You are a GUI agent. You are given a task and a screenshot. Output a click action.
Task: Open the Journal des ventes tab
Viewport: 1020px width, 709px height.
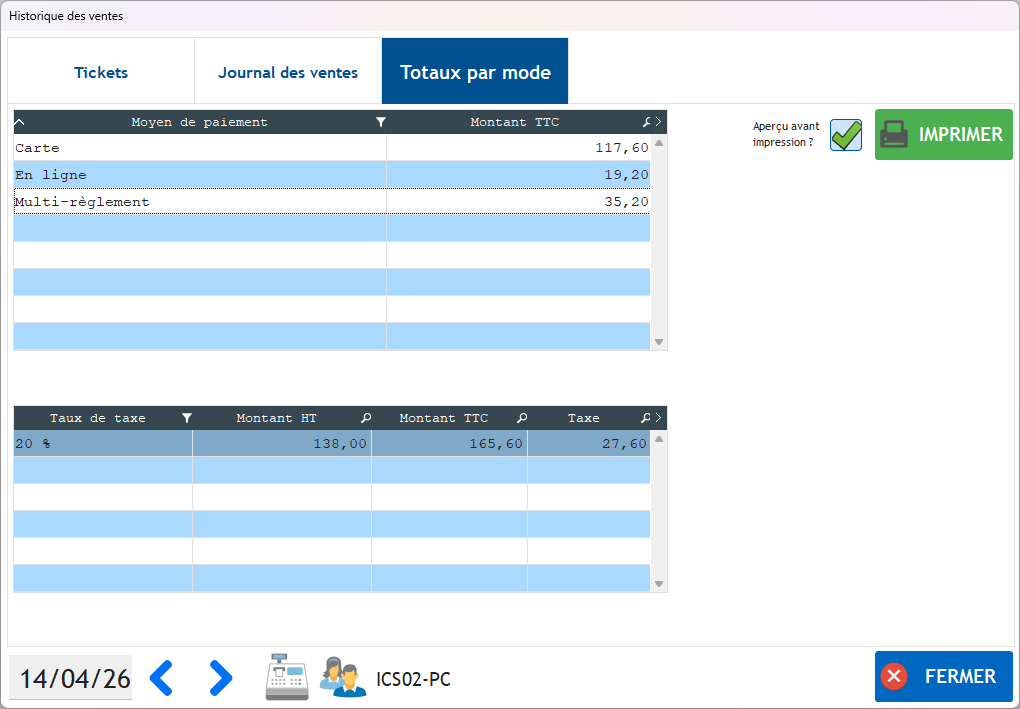(288, 72)
